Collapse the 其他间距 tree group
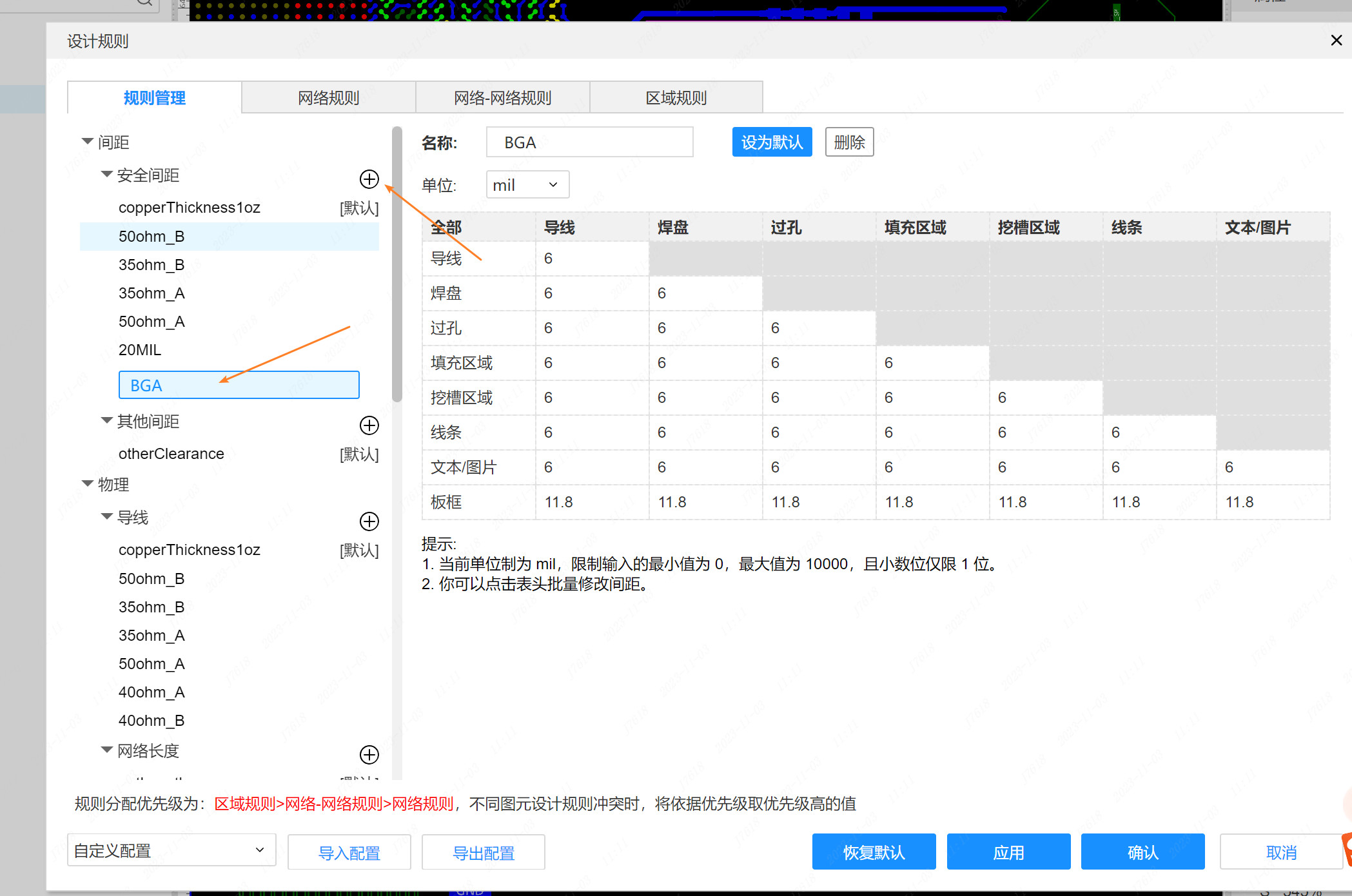1352x896 pixels. point(107,420)
